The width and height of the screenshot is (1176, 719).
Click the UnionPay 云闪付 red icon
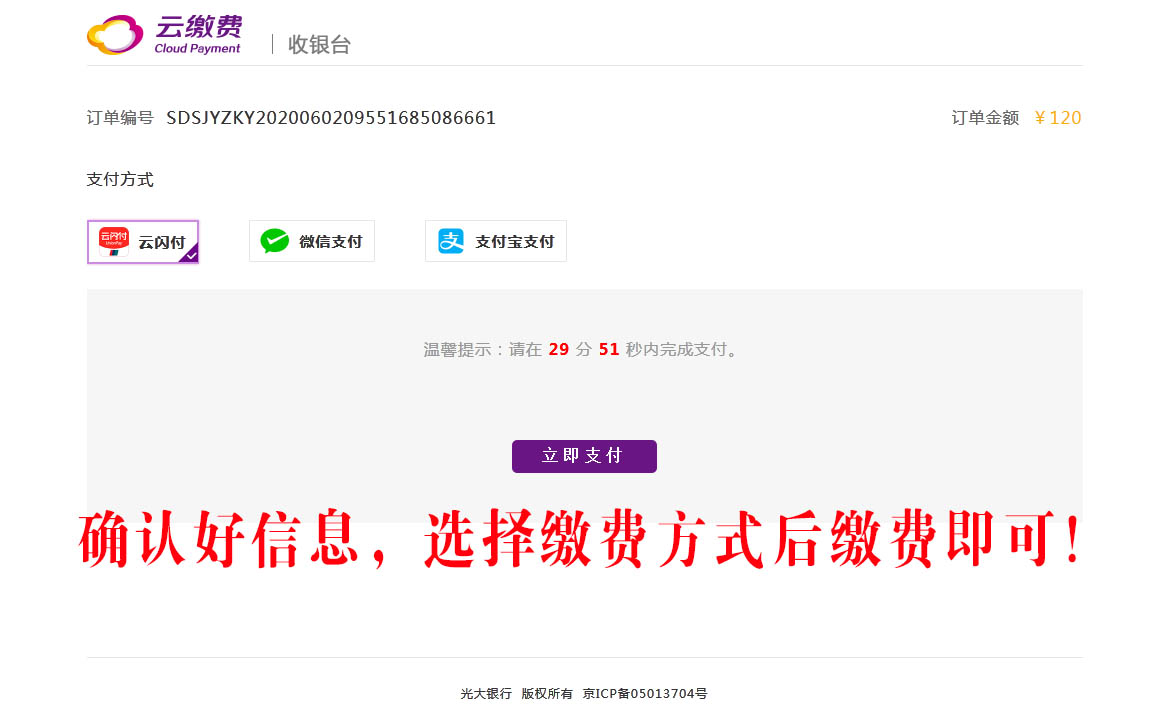114,241
